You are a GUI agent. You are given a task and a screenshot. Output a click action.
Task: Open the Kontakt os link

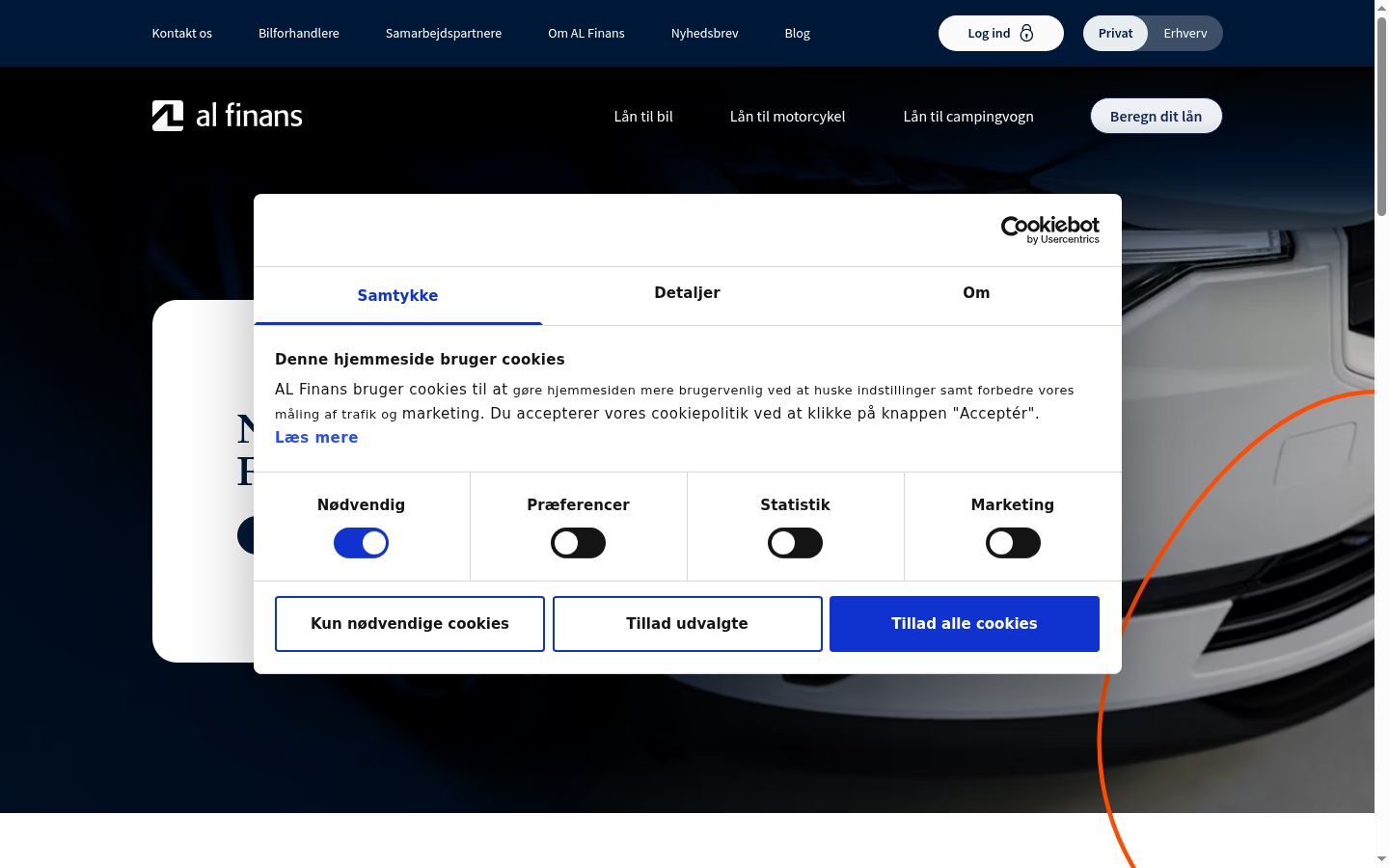pyautogui.click(x=182, y=33)
